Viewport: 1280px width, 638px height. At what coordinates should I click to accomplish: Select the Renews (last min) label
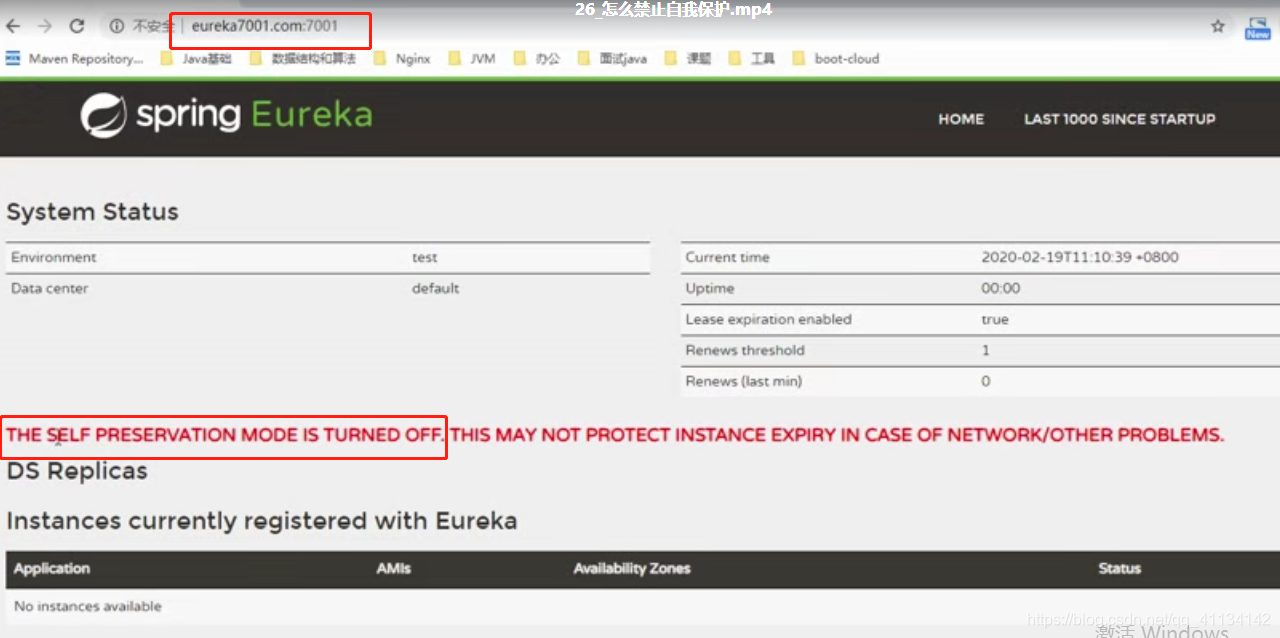tap(743, 381)
